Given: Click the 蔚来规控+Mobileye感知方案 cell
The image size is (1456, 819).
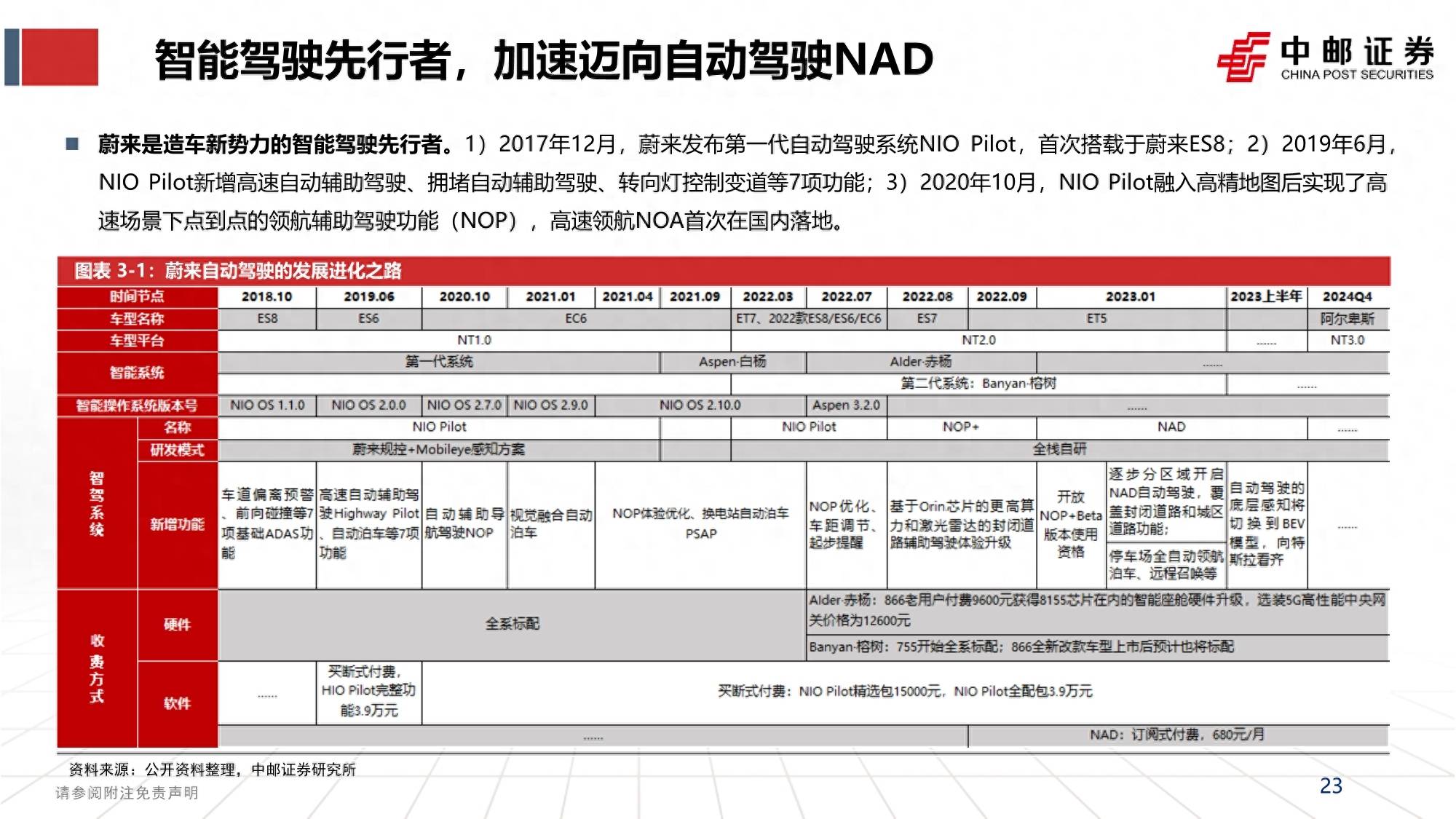Looking at the screenshot, I should (x=439, y=449).
